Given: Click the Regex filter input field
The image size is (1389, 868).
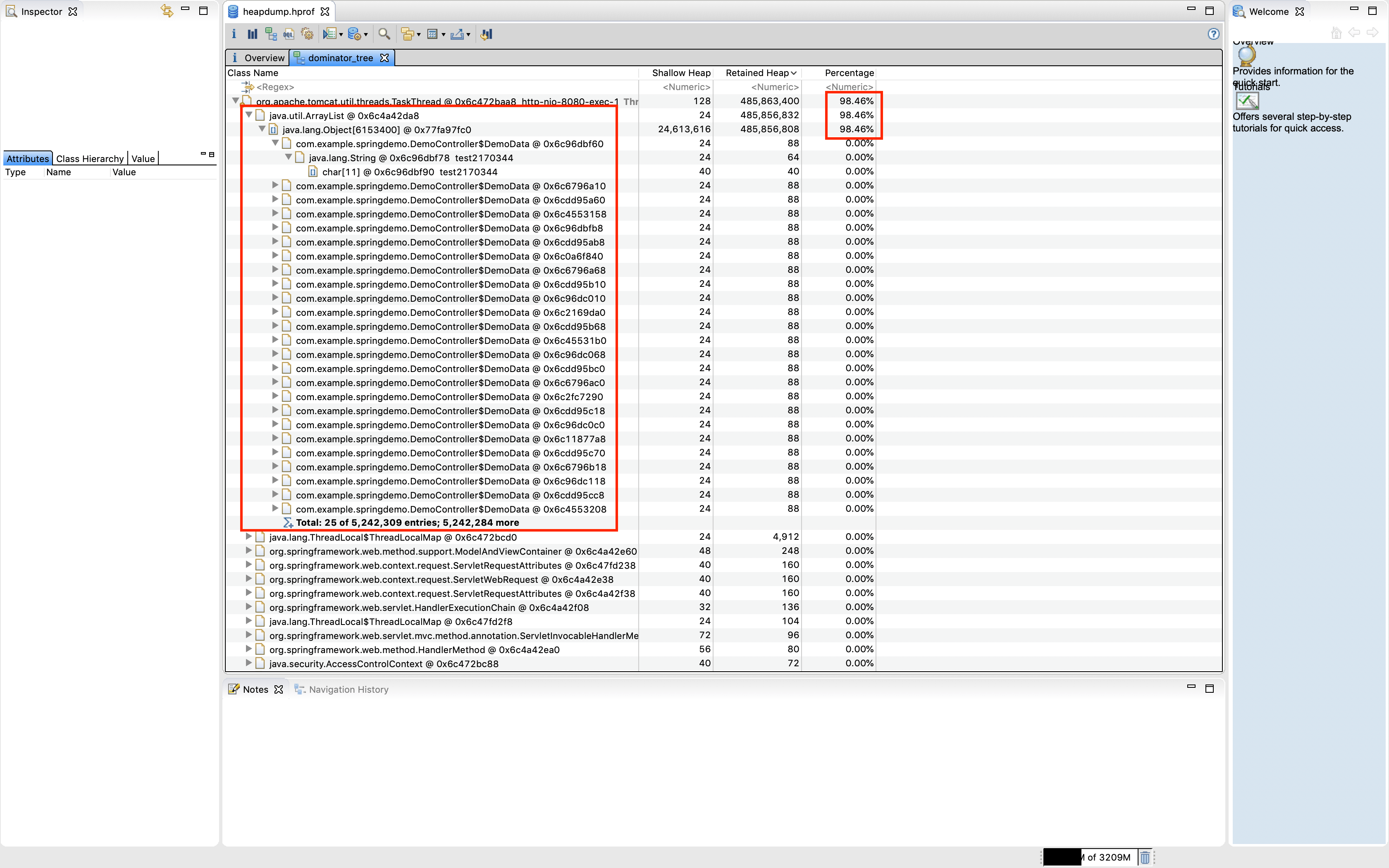Looking at the screenshot, I should click(x=275, y=87).
